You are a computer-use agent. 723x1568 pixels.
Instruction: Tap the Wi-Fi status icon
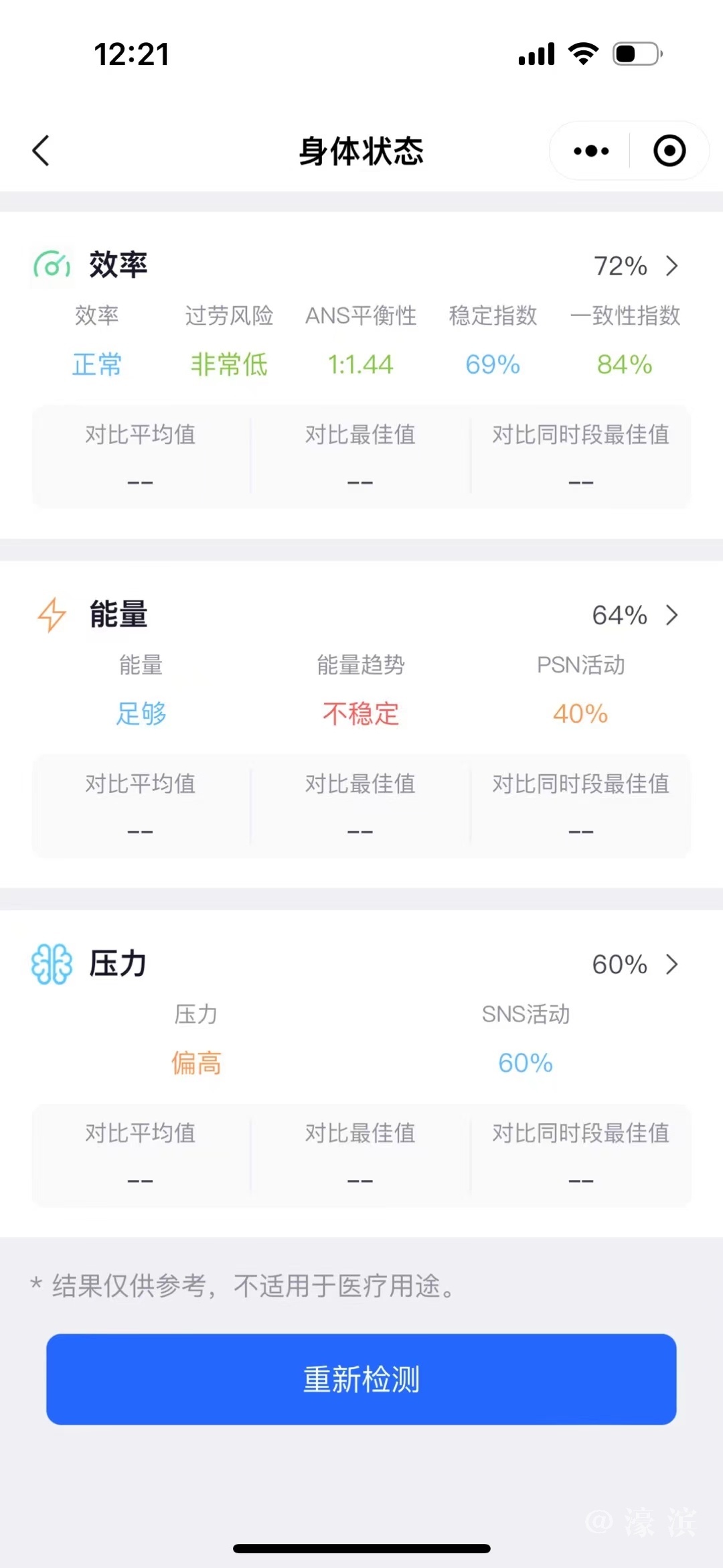(x=583, y=54)
